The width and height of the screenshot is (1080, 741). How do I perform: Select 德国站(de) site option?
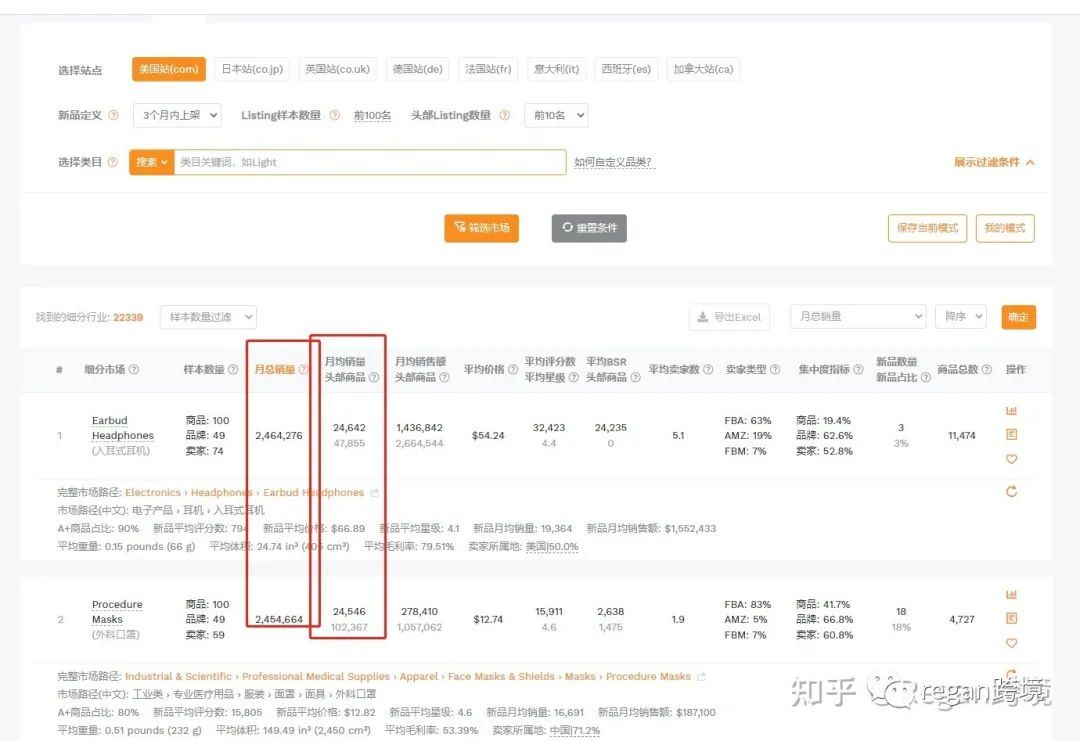point(417,69)
